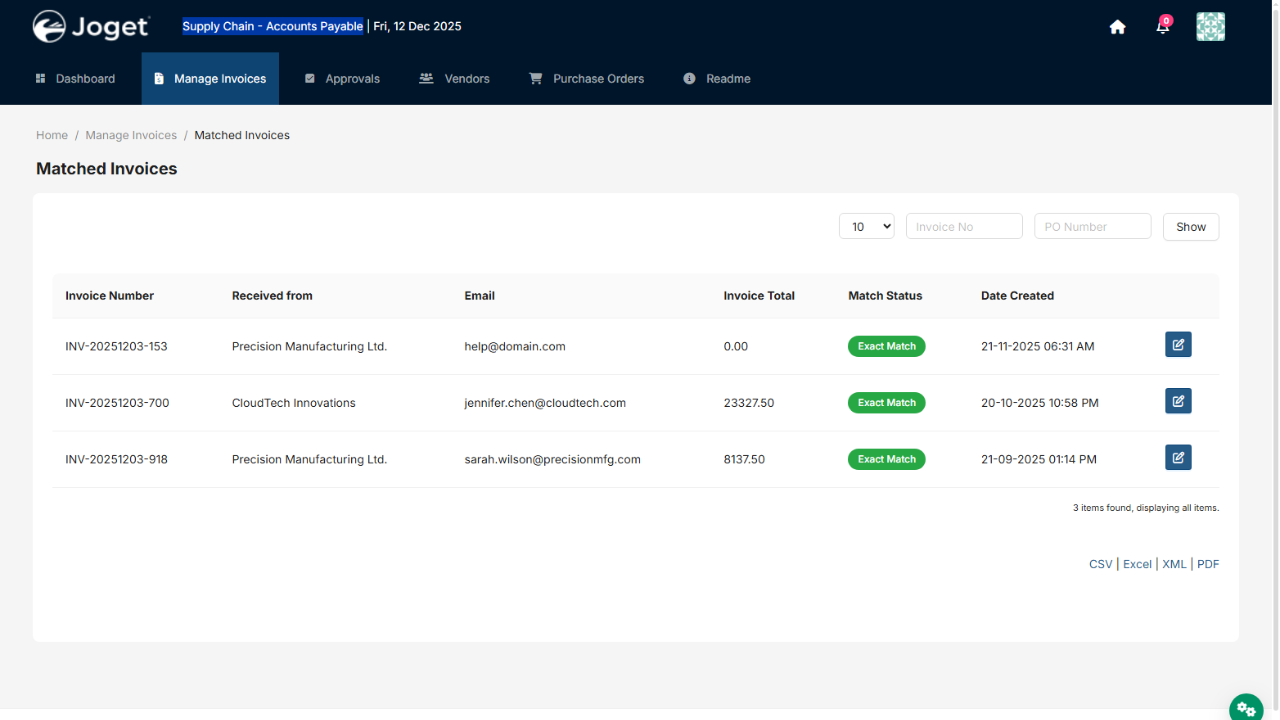
Task: Export the list as CSV
Action: point(1100,564)
